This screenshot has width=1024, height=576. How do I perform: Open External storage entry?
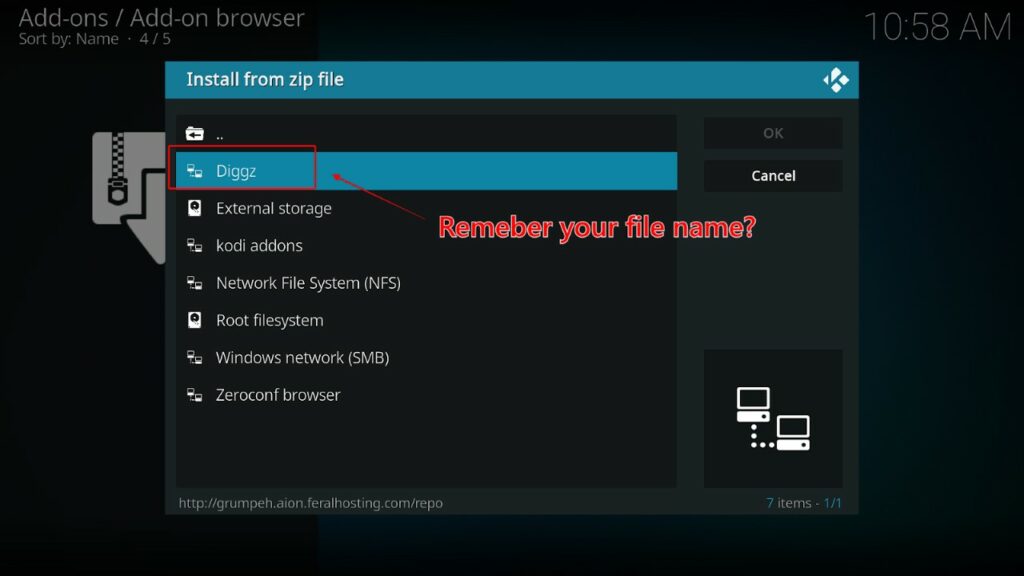pyautogui.click(x=426, y=208)
